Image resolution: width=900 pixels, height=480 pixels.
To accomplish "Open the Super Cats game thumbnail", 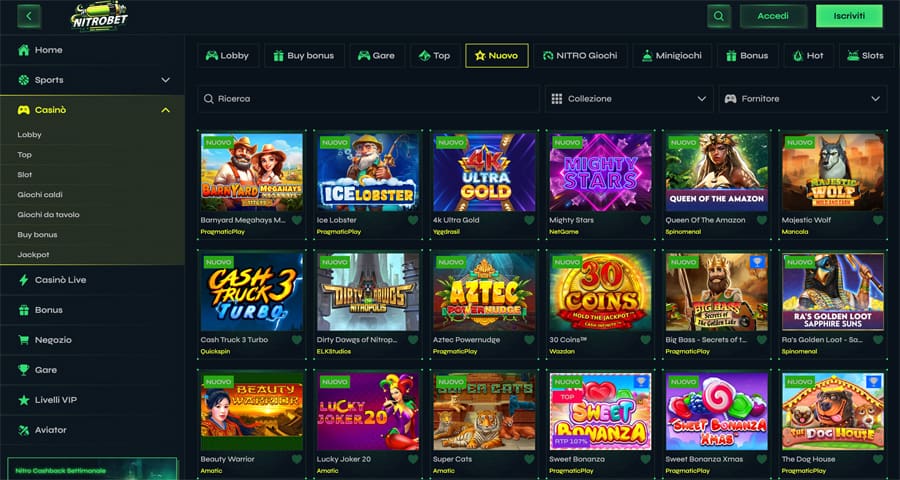I will (x=484, y=412).
